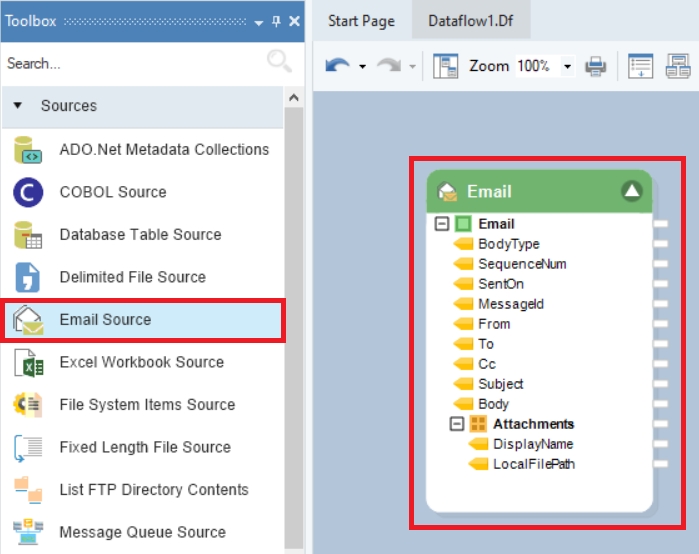This screenshot has height=554, width=699.
Task: Click the green Email node square icon
Action: (463, 224)
